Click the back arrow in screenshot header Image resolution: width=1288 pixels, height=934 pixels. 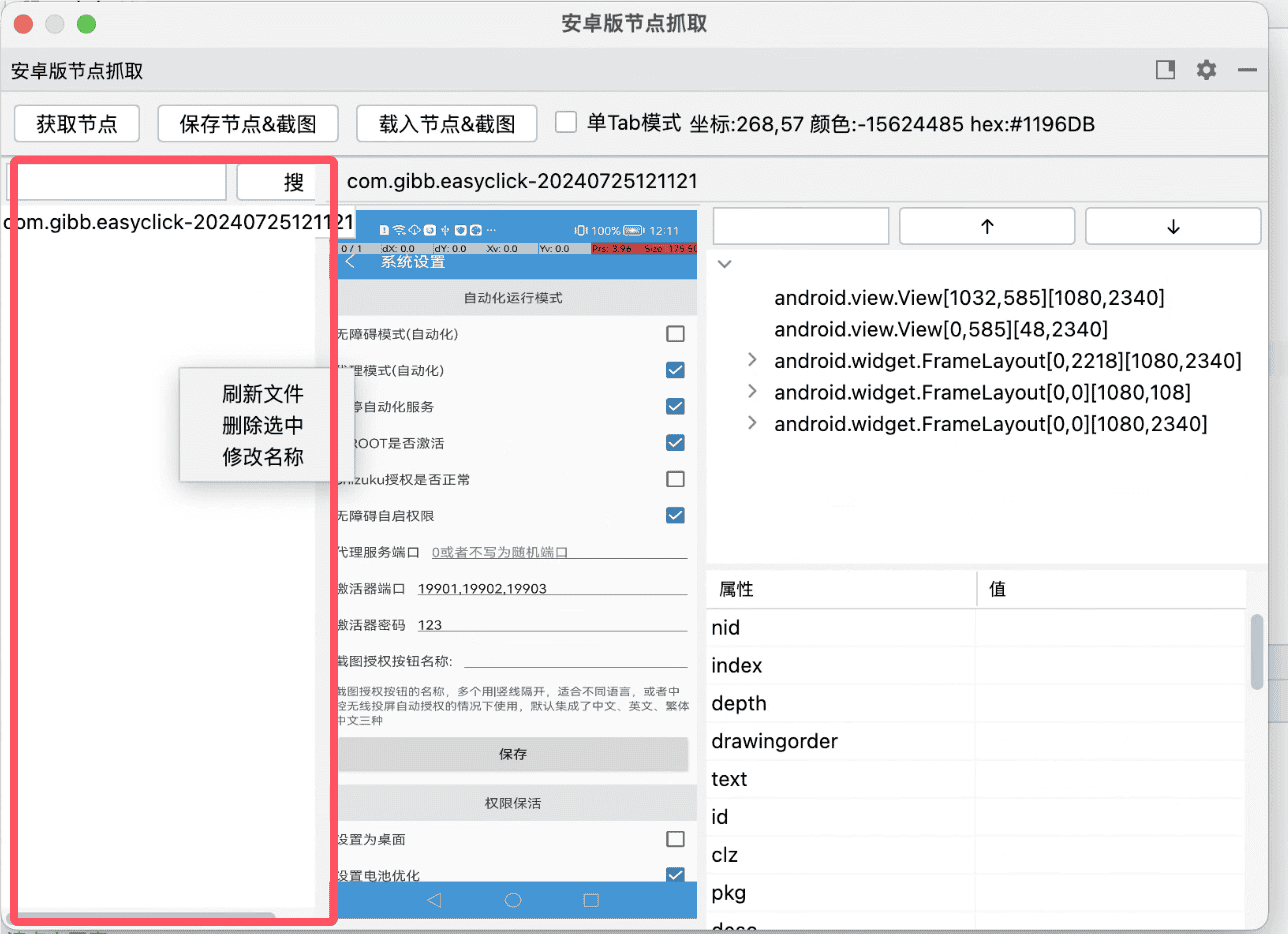click(x=350, y=262)
